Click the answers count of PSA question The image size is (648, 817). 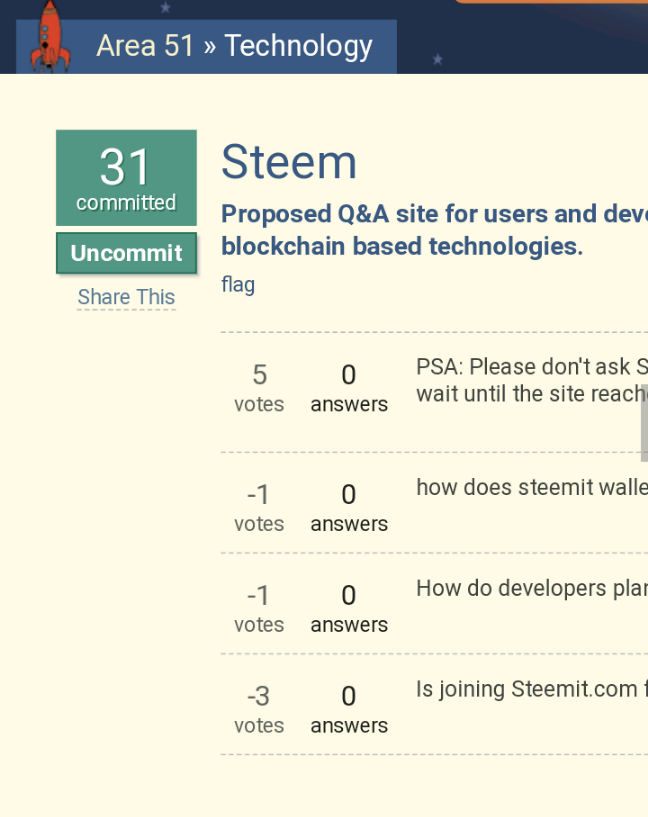pyautogui.click(x=349, y=388)
